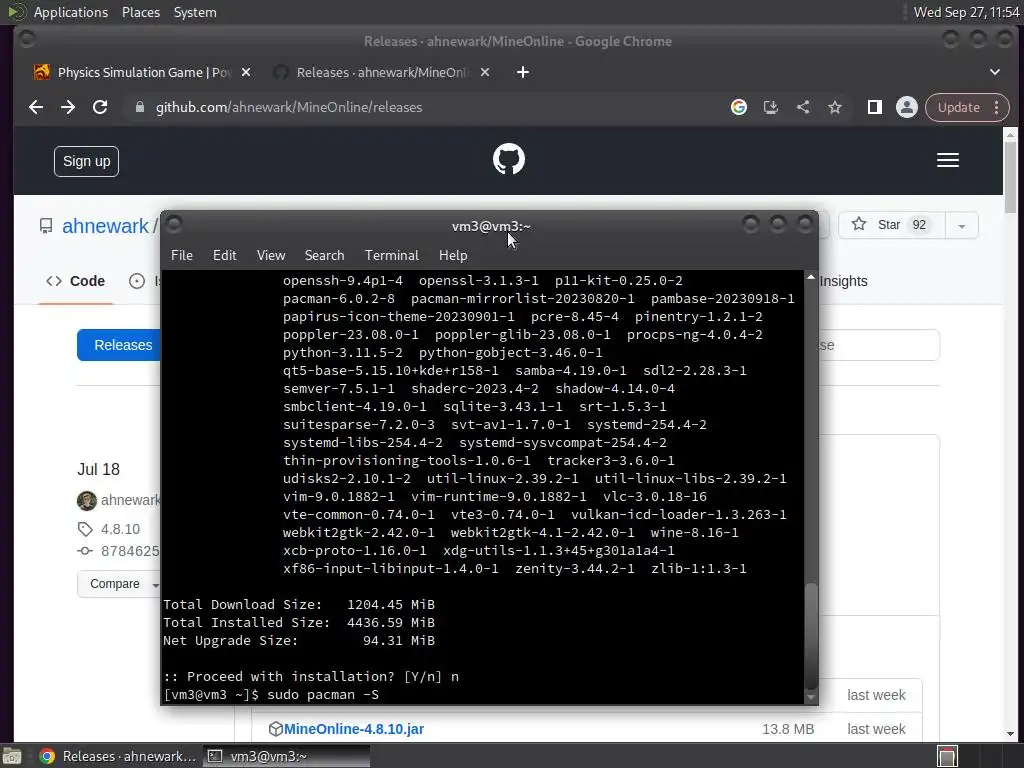
Task: Open terminal Help menu
Action: 453,255
